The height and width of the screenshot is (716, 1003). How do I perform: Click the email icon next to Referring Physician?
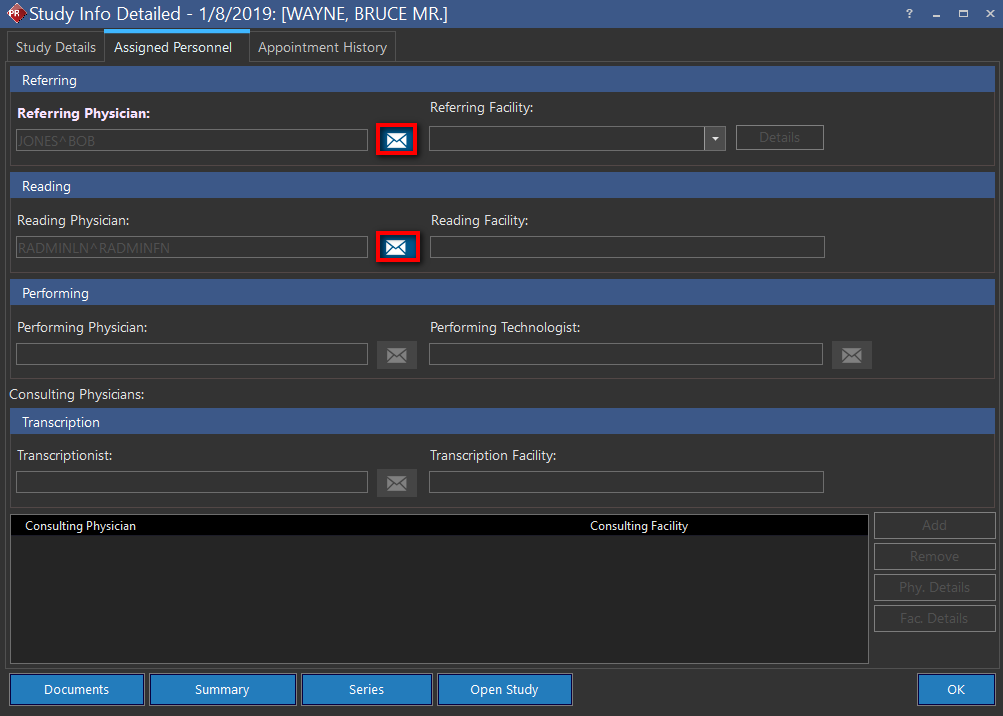(396, 140)
